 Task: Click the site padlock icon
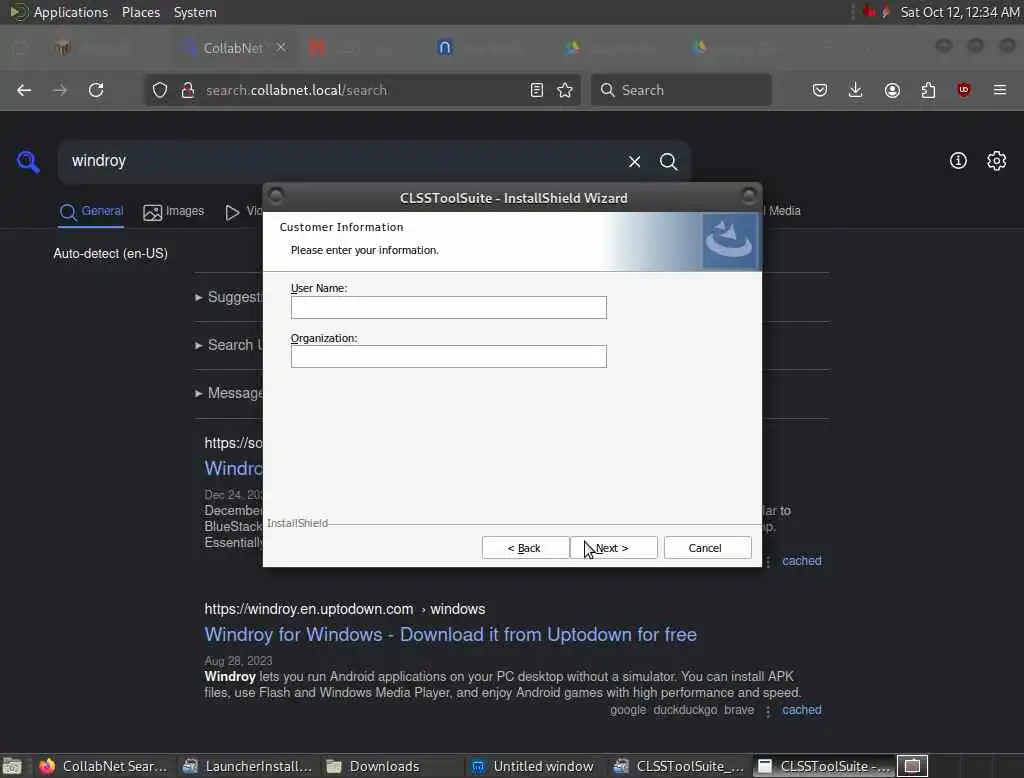(x=188, y=90)
